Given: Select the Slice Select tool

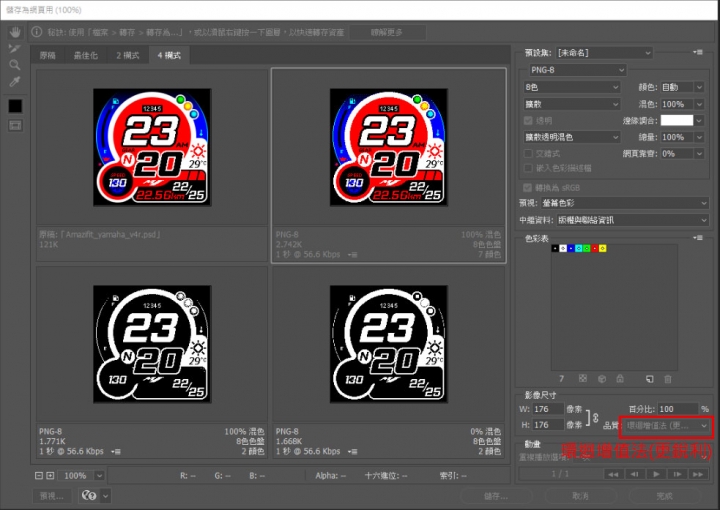Looking at the screenshot, I should click(15, 48).
